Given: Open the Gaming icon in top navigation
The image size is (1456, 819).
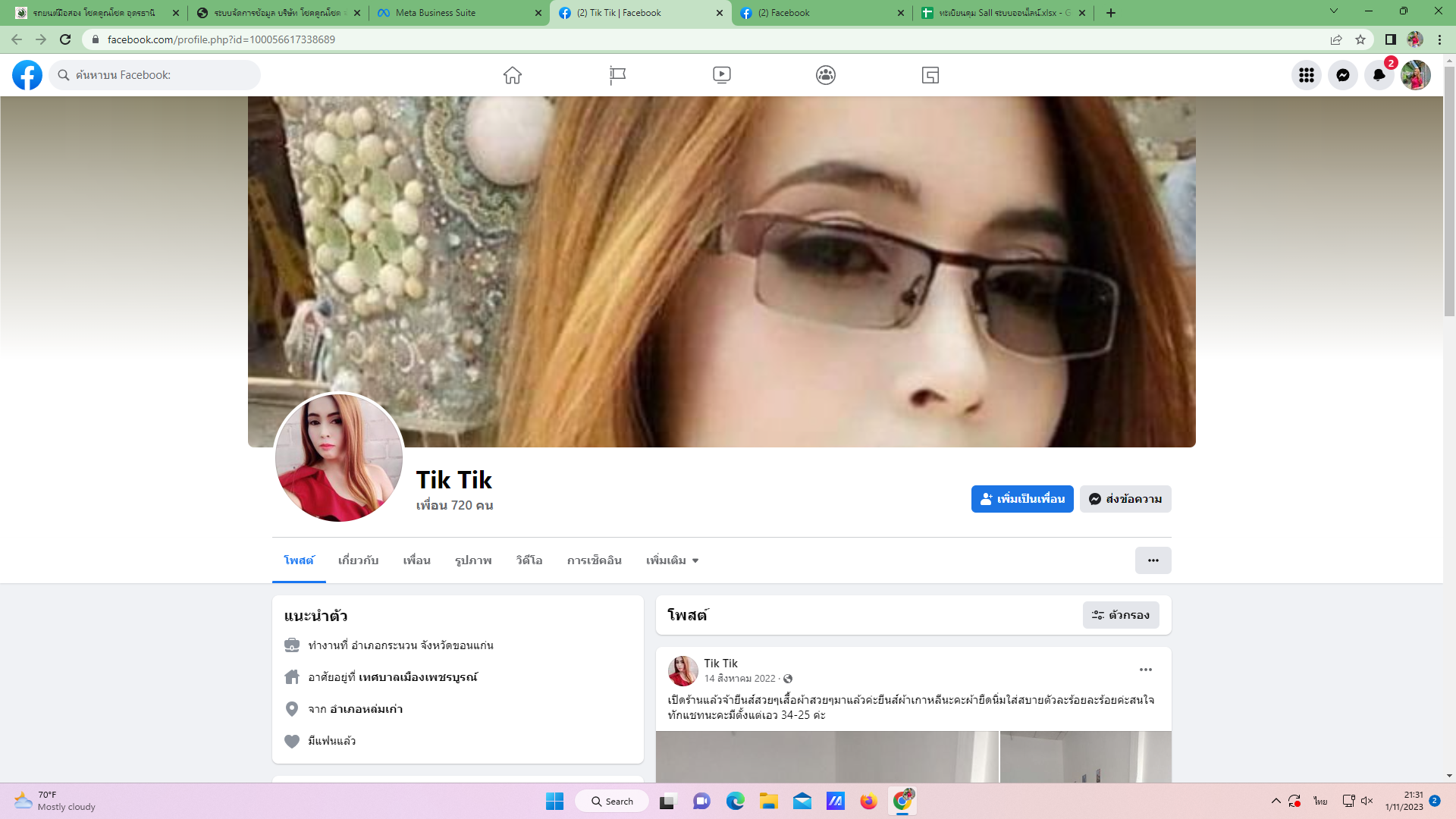Looking at the screenshot, I should point(930,75).
